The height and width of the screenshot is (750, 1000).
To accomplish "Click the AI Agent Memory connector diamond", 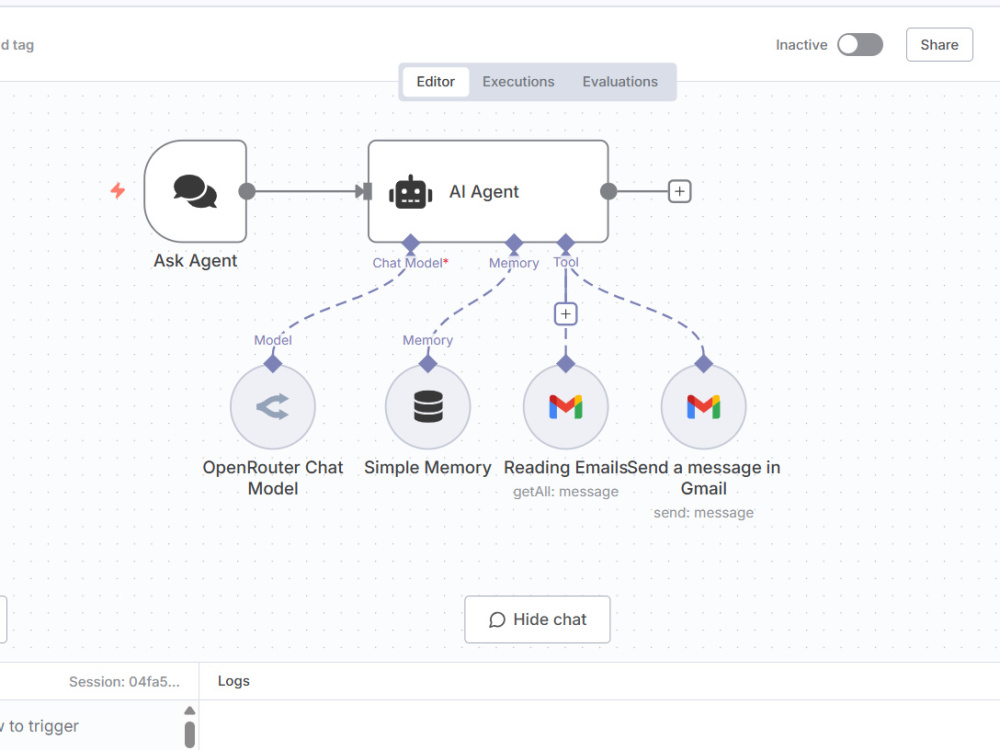I will point(514,243).
